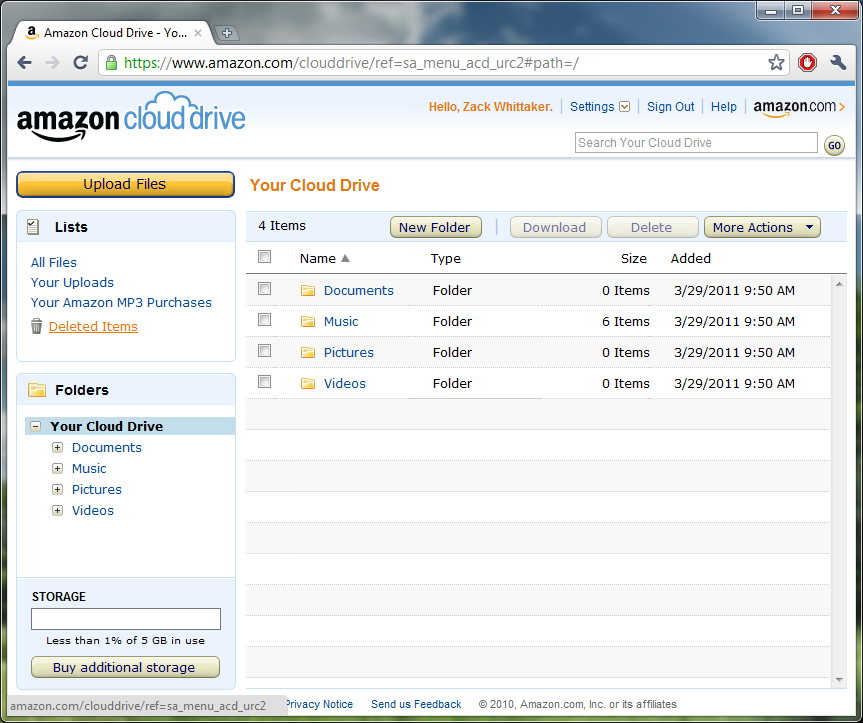Open the Documents folder link in file list
The height and width of the screenshot is (723, 863).
[x=358, y=291]
